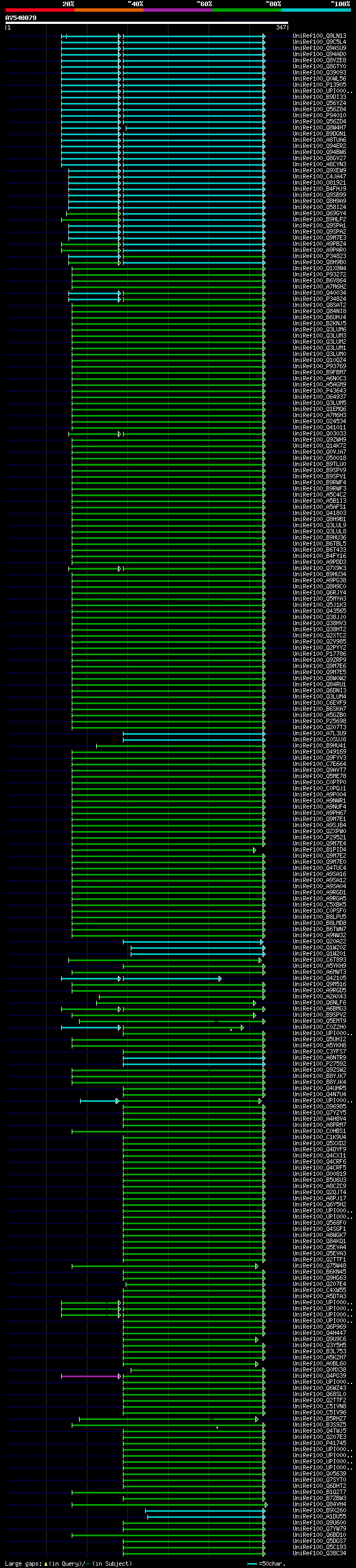
Task: Select the UniRef100_B9SPV2 label
Action: click(x=319, y=1015)
